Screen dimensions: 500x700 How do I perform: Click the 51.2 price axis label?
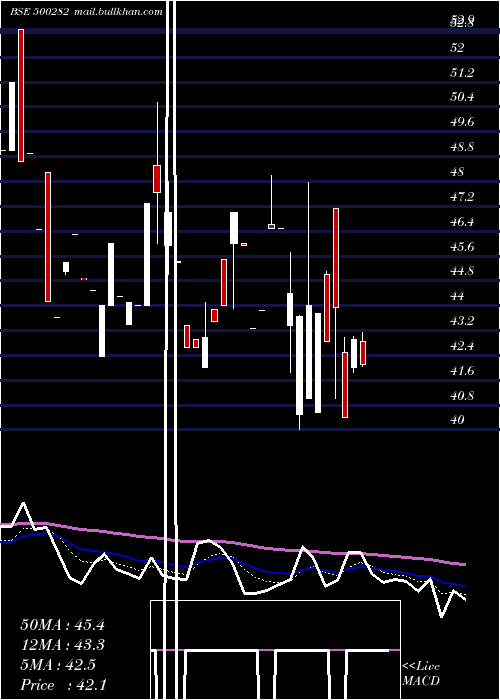pos(462,72)
